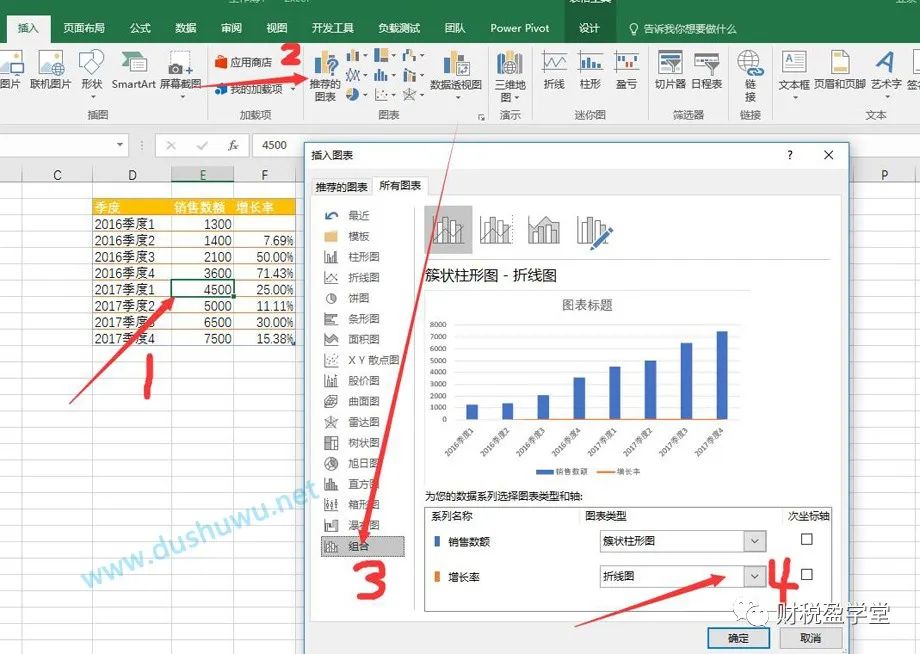Open the Name Box dropdown arrow
This screenshot has width=920, height=654.
coord(120,145)
